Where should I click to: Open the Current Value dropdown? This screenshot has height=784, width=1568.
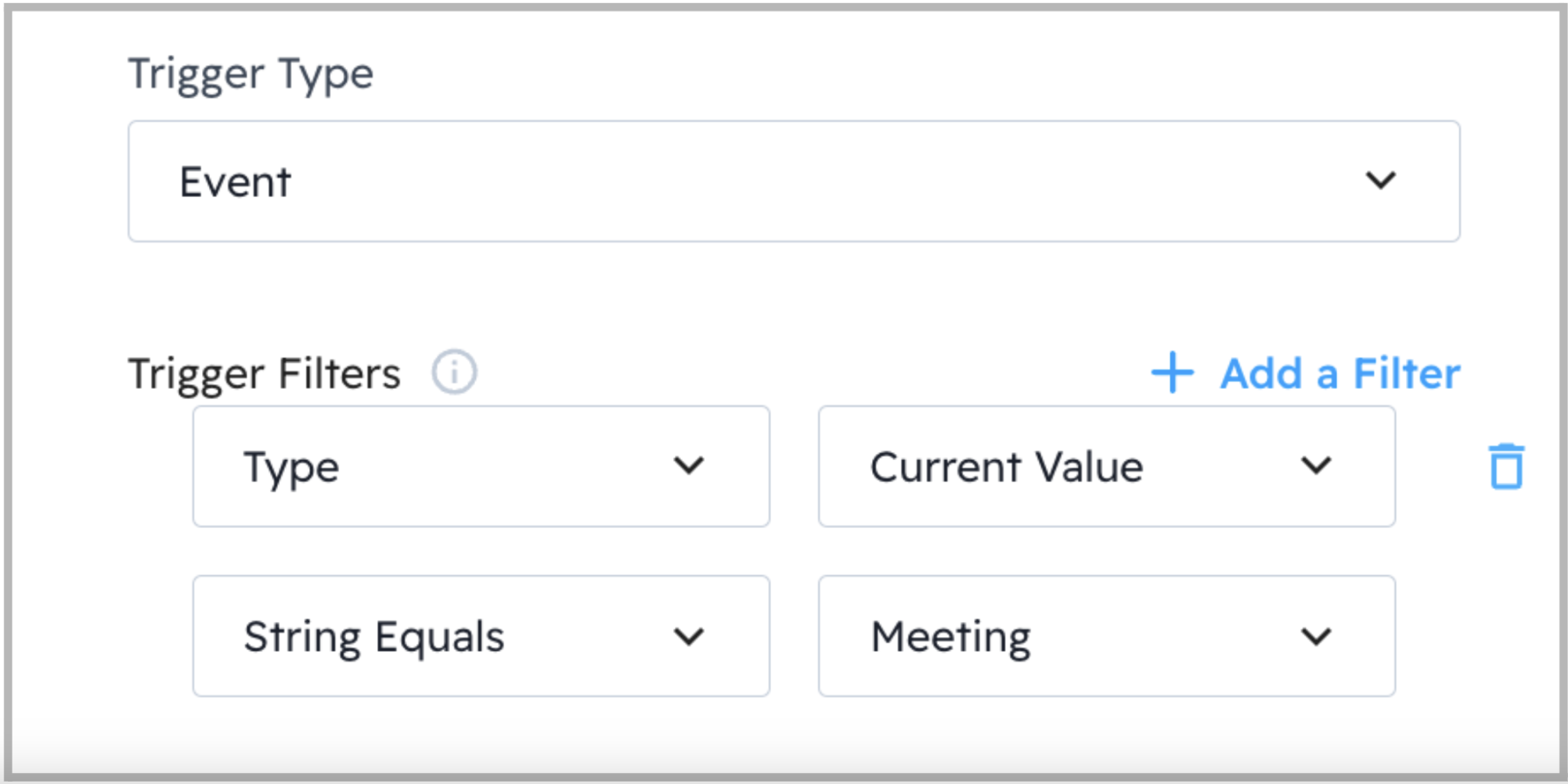point(1106,466)
